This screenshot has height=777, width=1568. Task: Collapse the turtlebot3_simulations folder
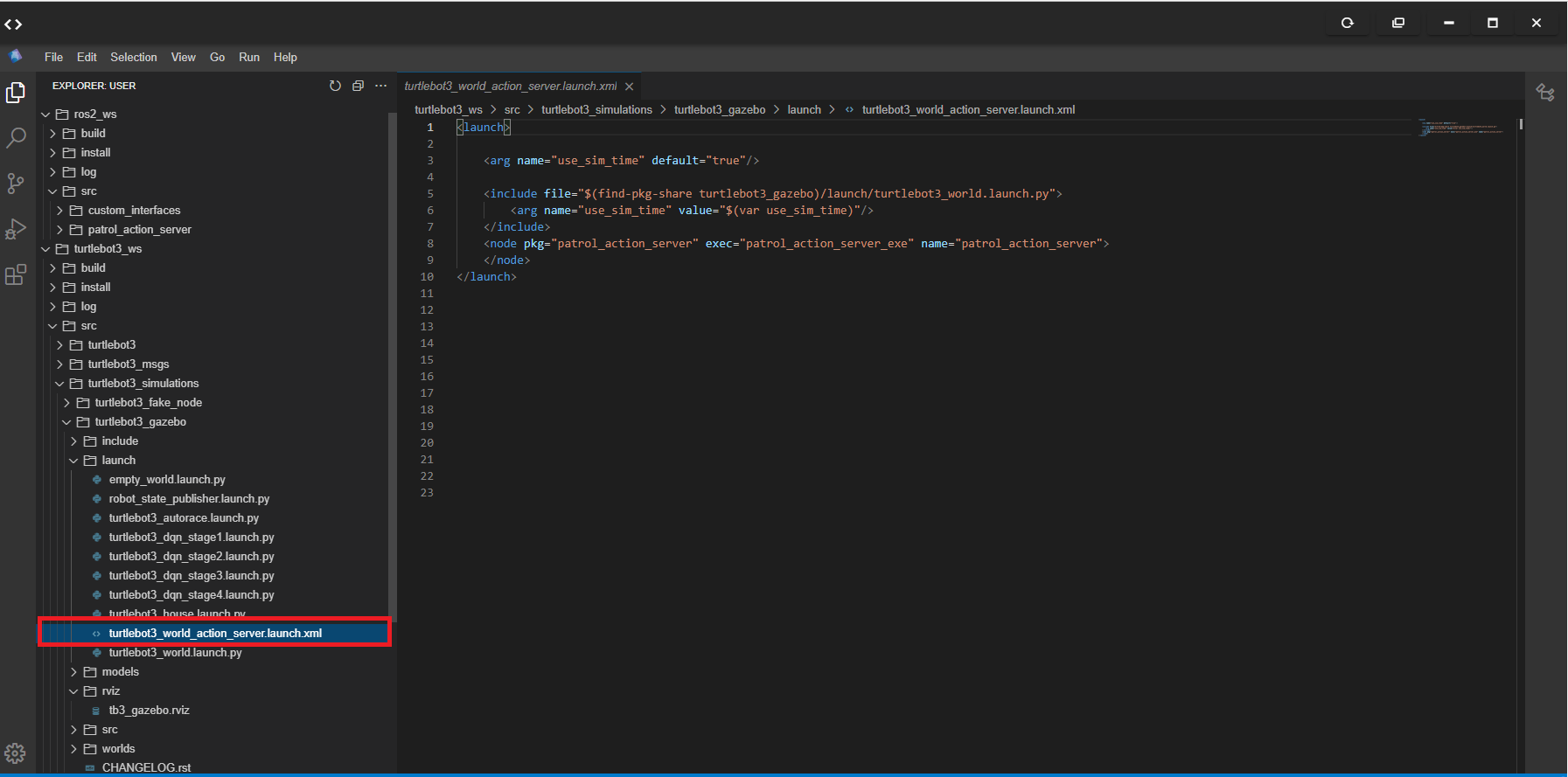coord(59,384)
